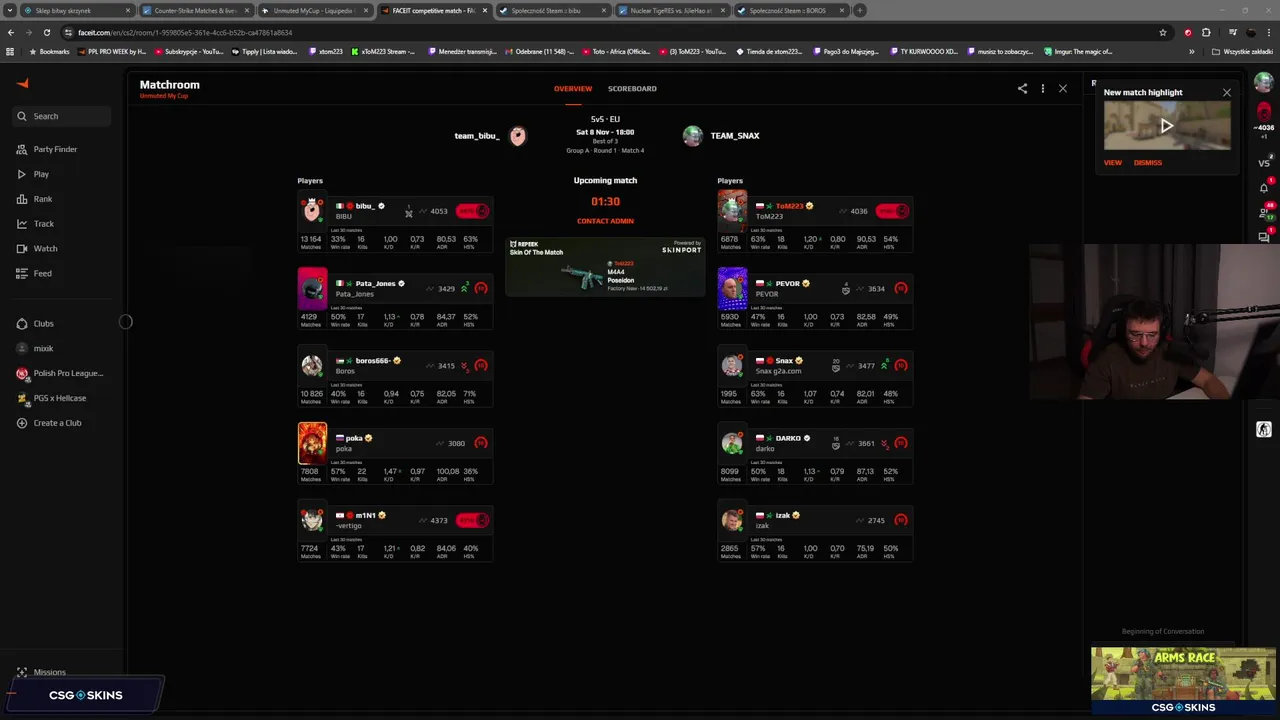Open Snax player avatar
This screenshot has height=720, width=1280.
[x=732, y=365]
